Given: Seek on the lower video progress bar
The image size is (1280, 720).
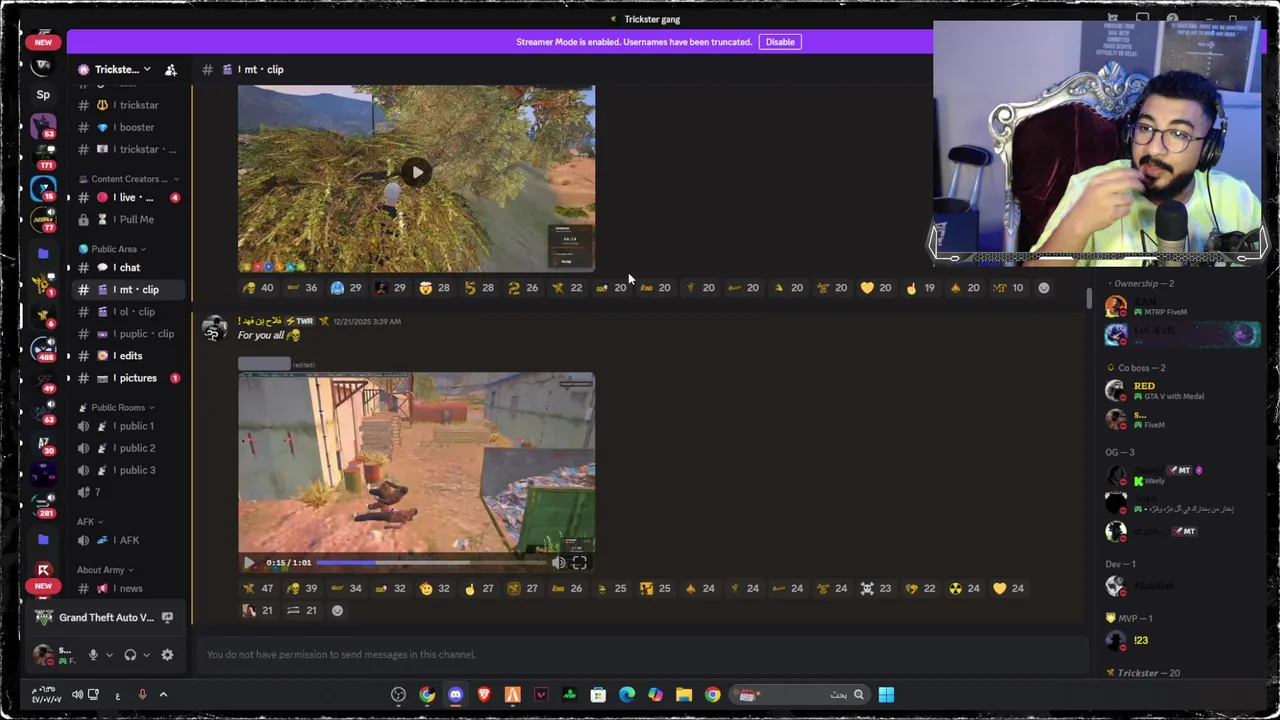Looking at the screenshot, I should point(430,563).
